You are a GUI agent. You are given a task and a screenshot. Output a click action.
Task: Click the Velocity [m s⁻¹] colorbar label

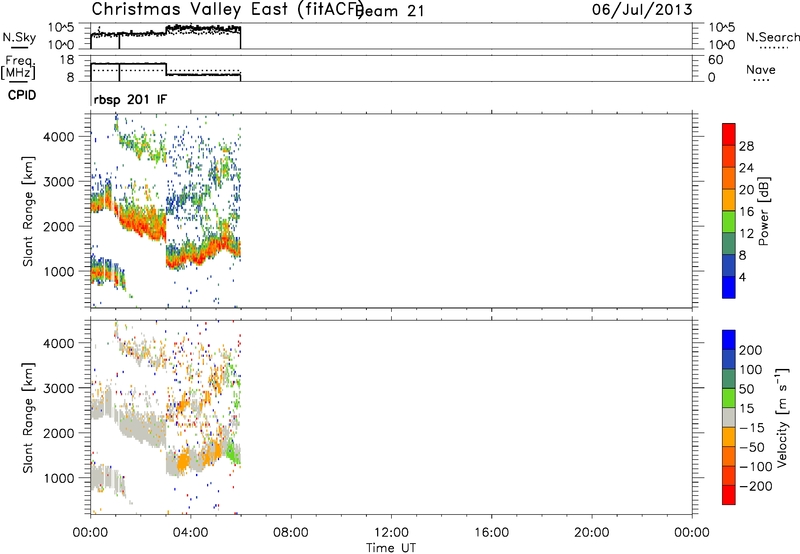(x=782, y=418)
